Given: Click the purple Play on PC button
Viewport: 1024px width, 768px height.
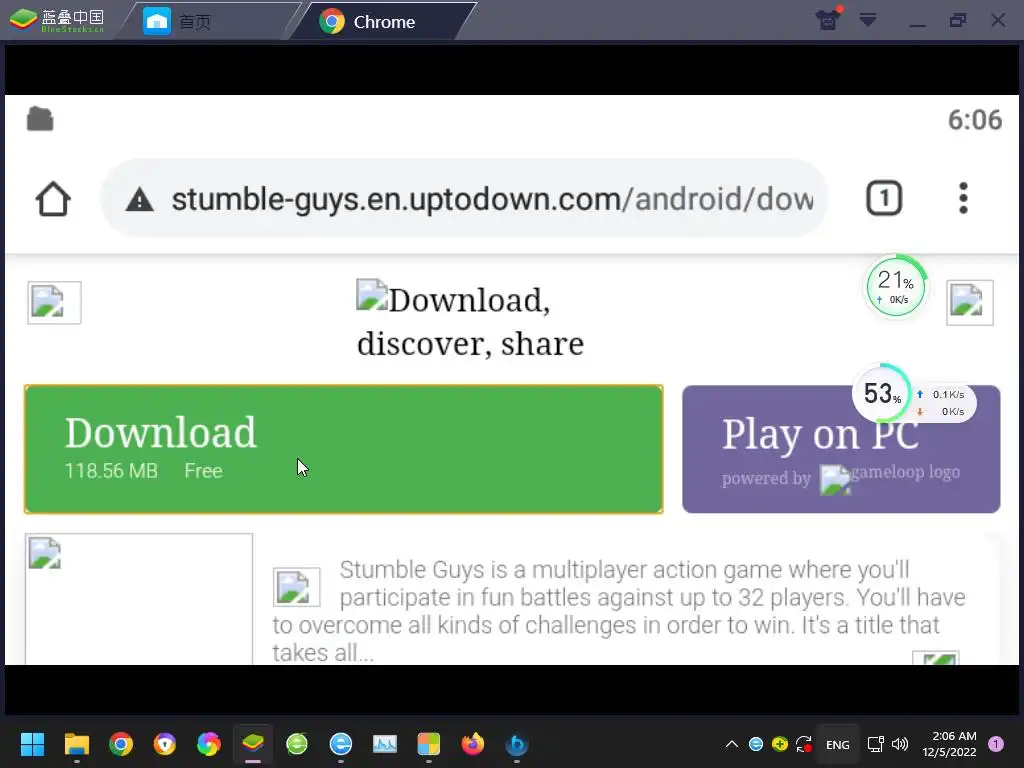Looking at the screenshot, I should (x=841, y=449).
